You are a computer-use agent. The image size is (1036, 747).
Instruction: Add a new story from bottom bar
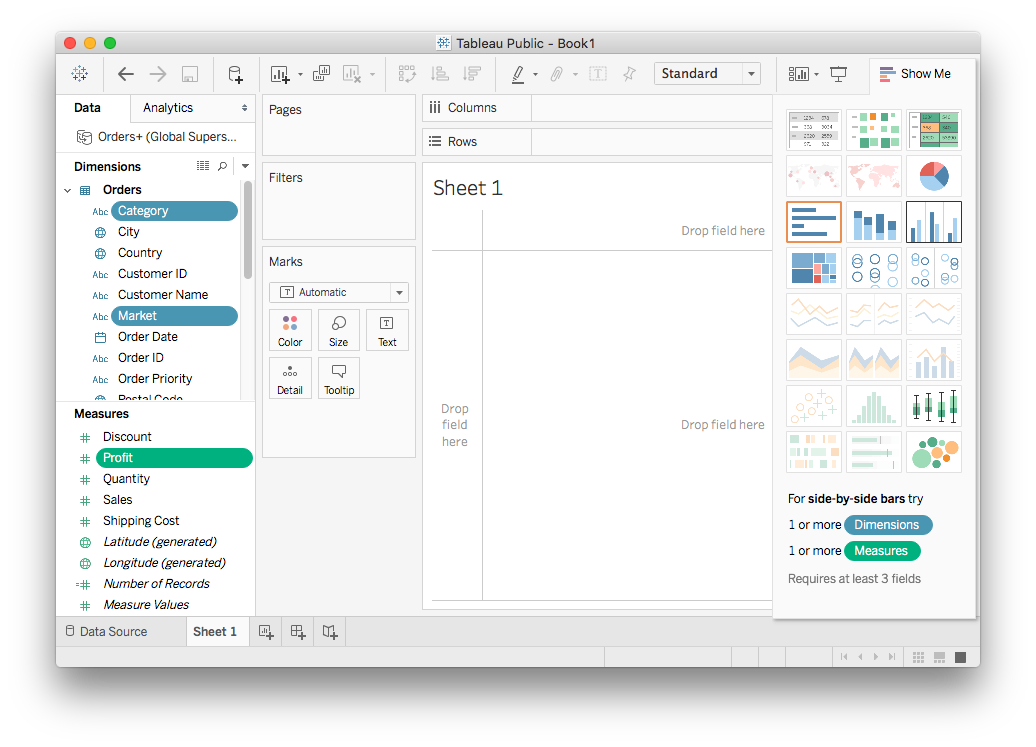pyautogui.click(x=330, y=631)
